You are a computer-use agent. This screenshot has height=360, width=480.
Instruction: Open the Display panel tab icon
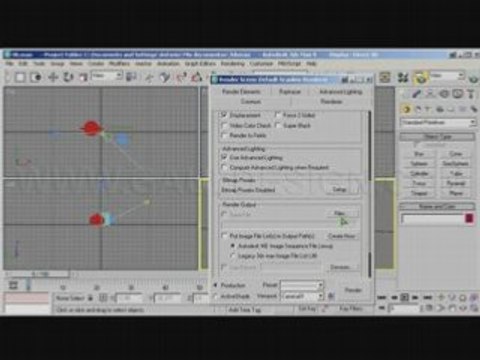coord(458,94)
